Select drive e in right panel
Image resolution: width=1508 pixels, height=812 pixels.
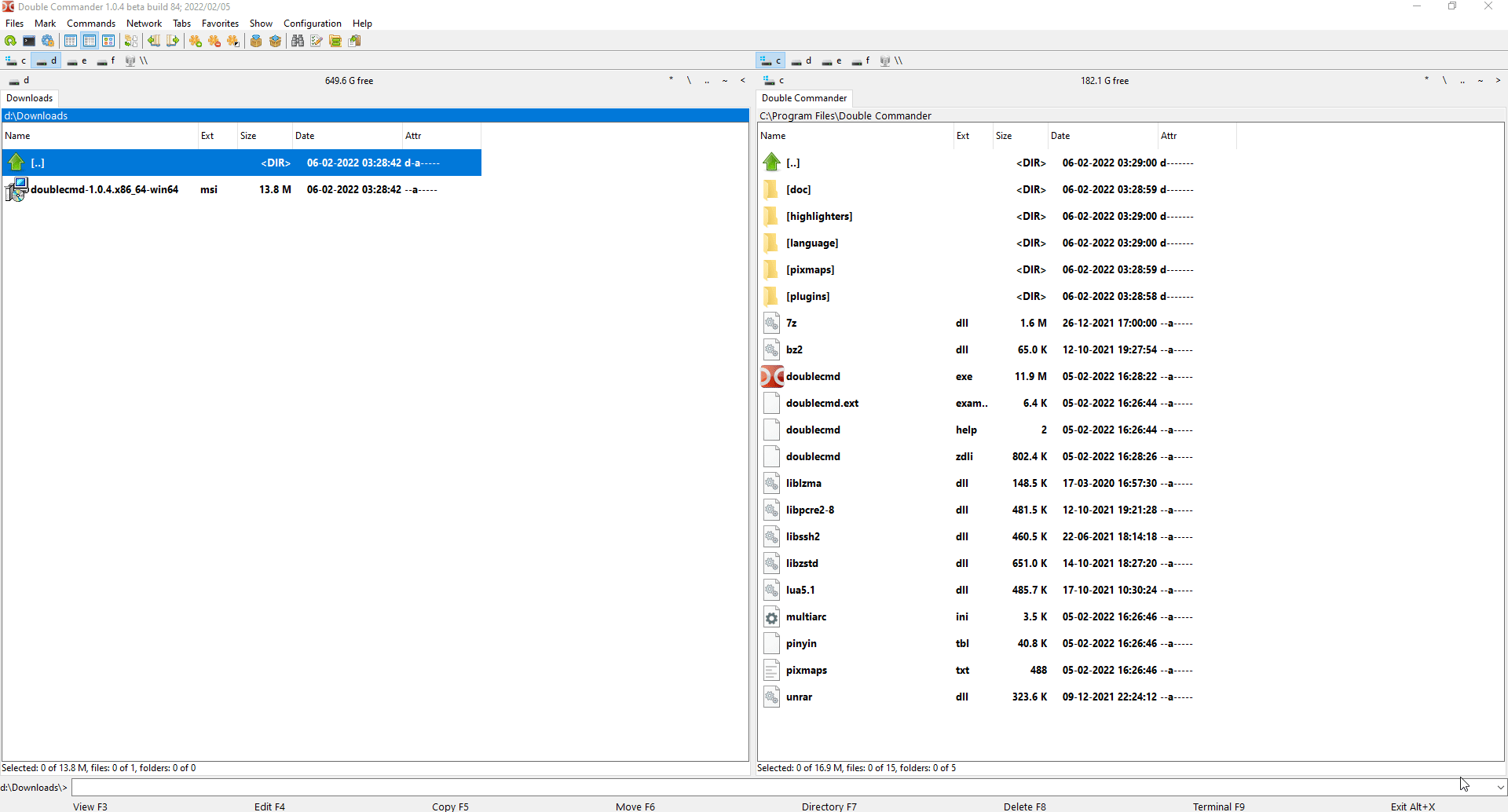click(832, 60)
